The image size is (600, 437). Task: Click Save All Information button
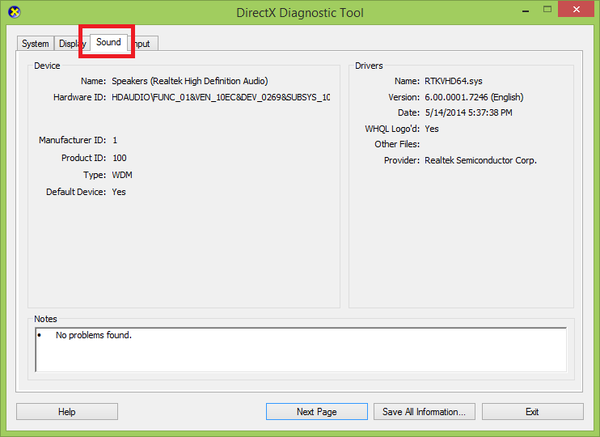(424, 412)
